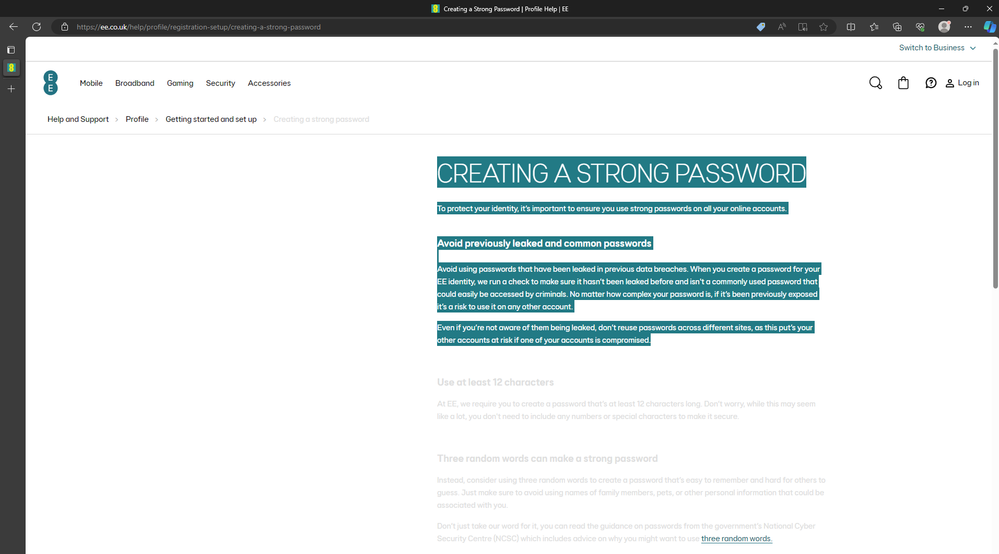Image resolution: width=999 pixels, height=554 pixels.
Task: Open immersive reader view
Action: pos(803,27)
